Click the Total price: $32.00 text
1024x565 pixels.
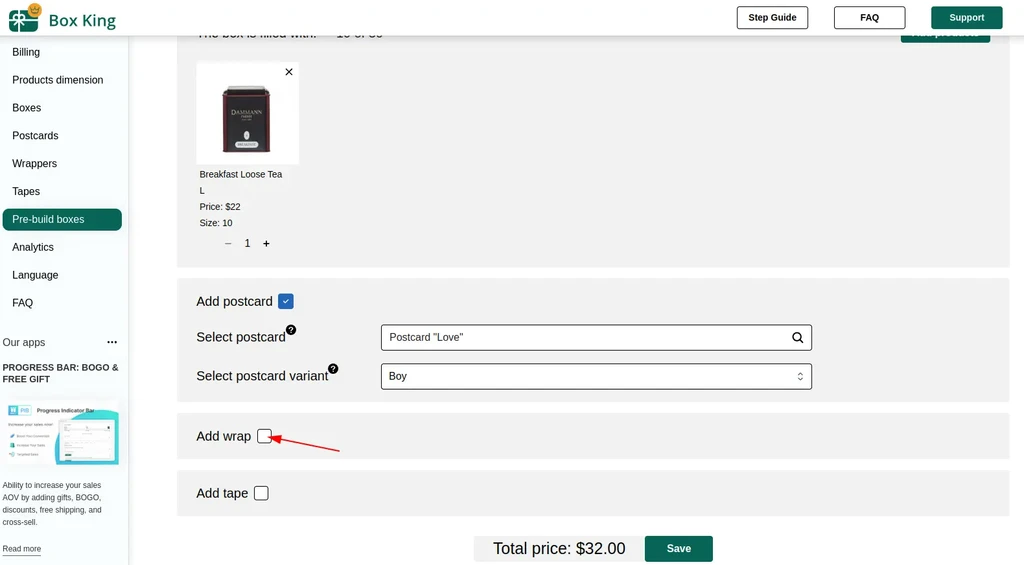coord(559,549)
